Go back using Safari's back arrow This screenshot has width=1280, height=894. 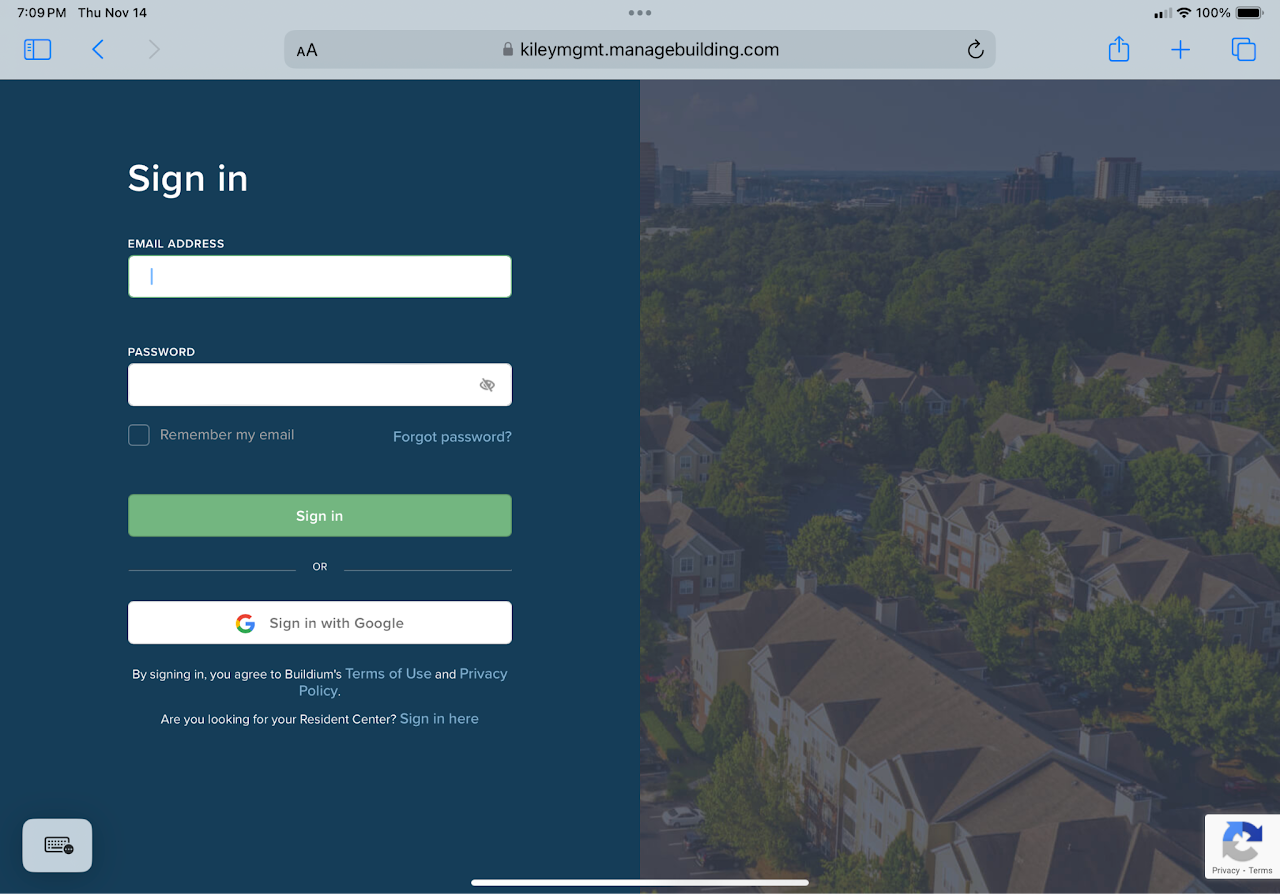pos(98,49)
